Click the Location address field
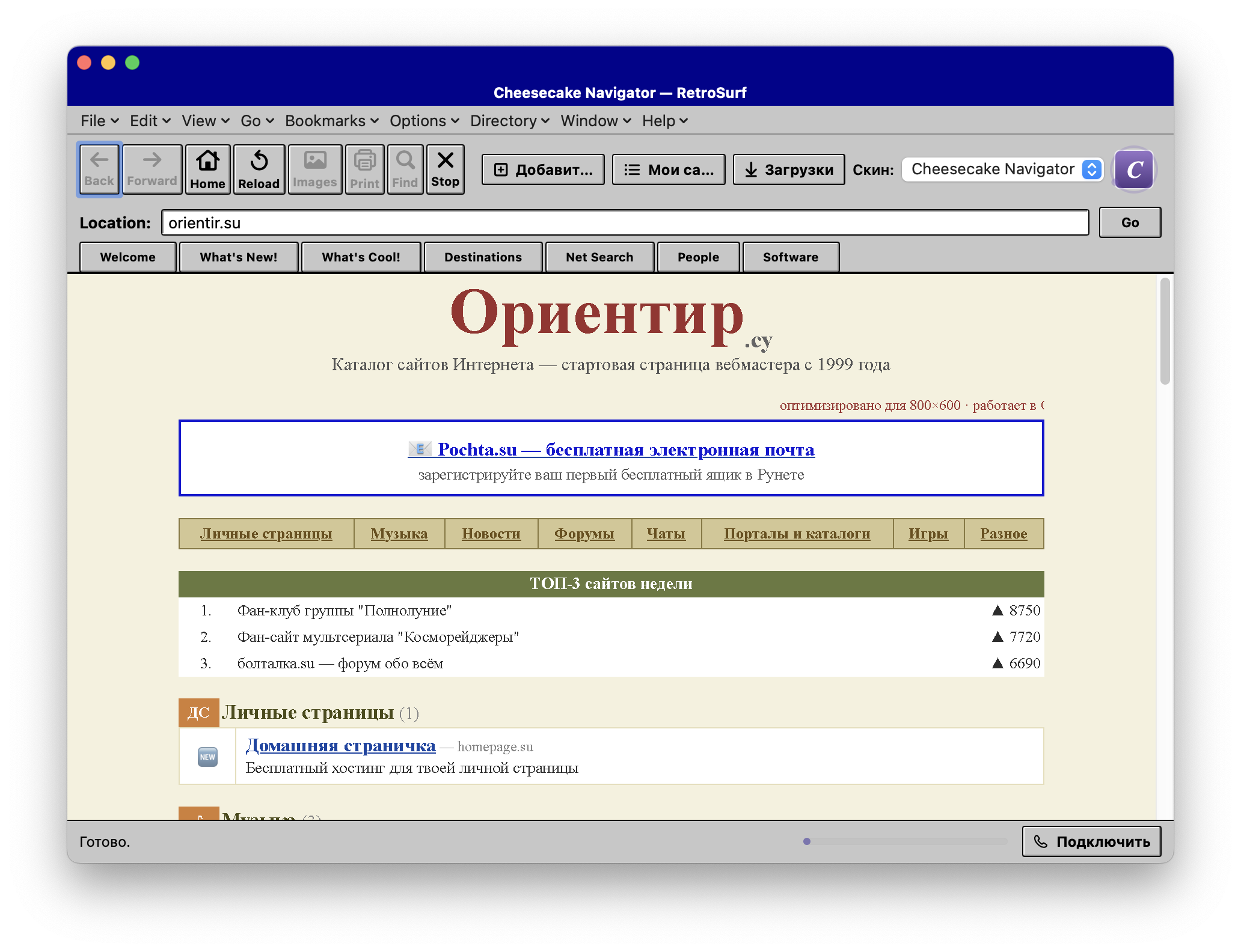 (x=625, y=222)
